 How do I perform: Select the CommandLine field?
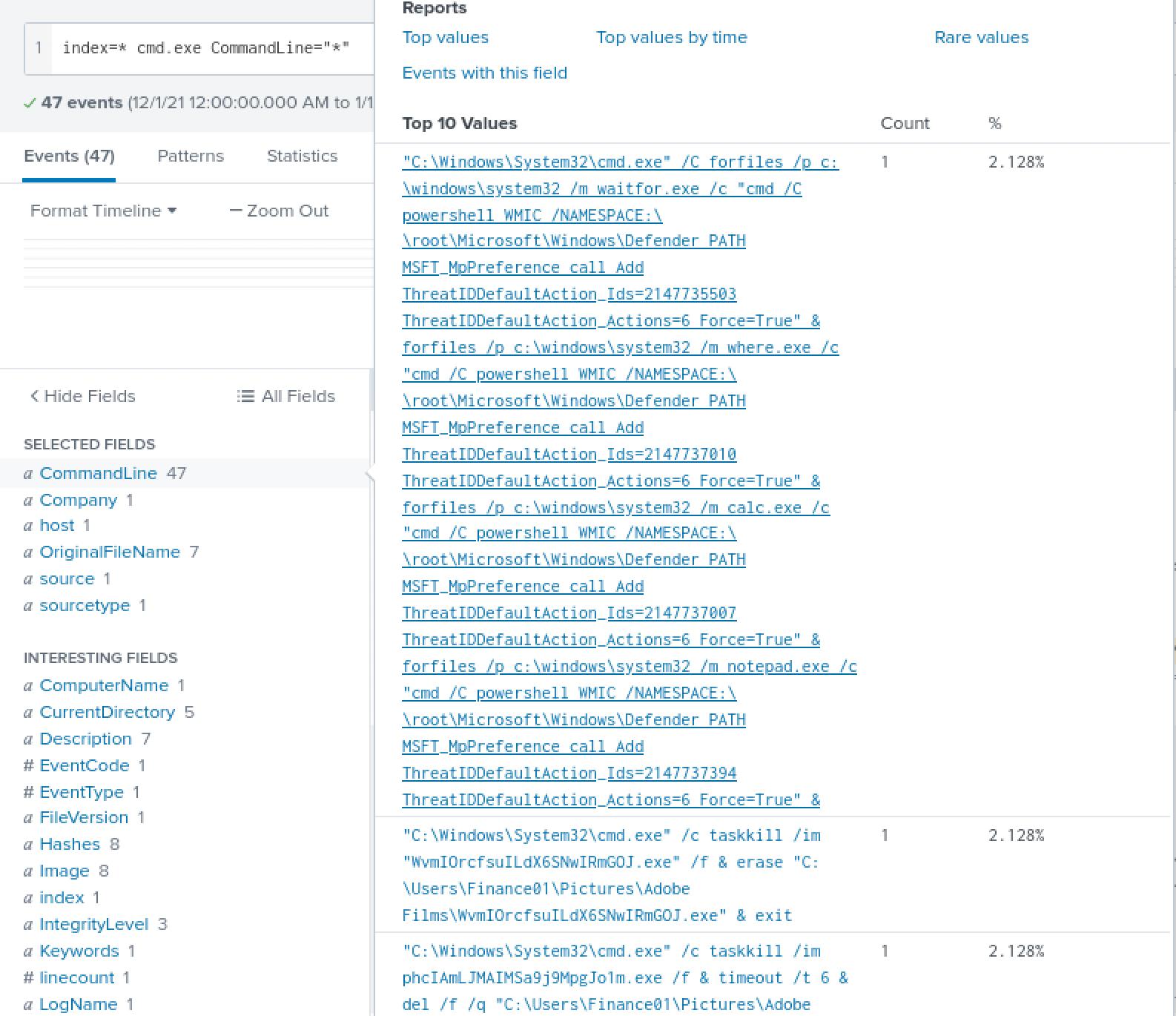coord(98,473)
